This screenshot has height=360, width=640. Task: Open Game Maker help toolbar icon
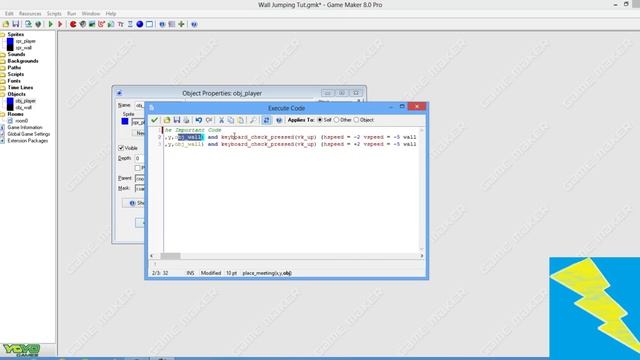click(194, 24)
